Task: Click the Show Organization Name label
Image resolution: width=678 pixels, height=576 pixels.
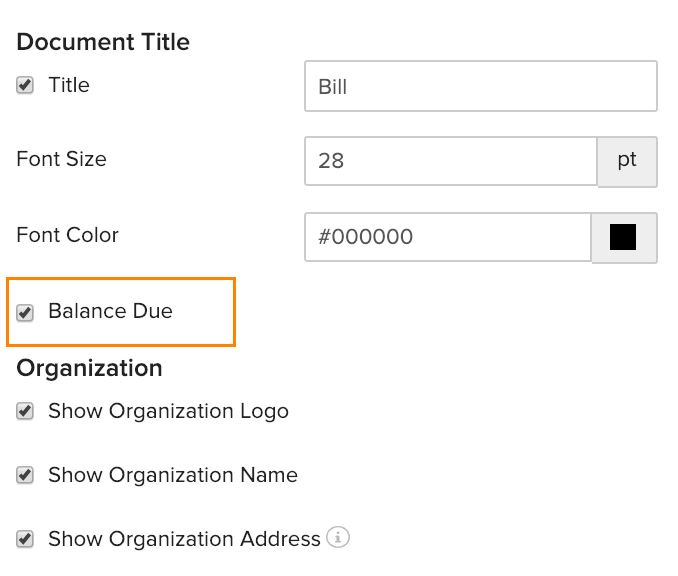Action: (x=172, y=475)
